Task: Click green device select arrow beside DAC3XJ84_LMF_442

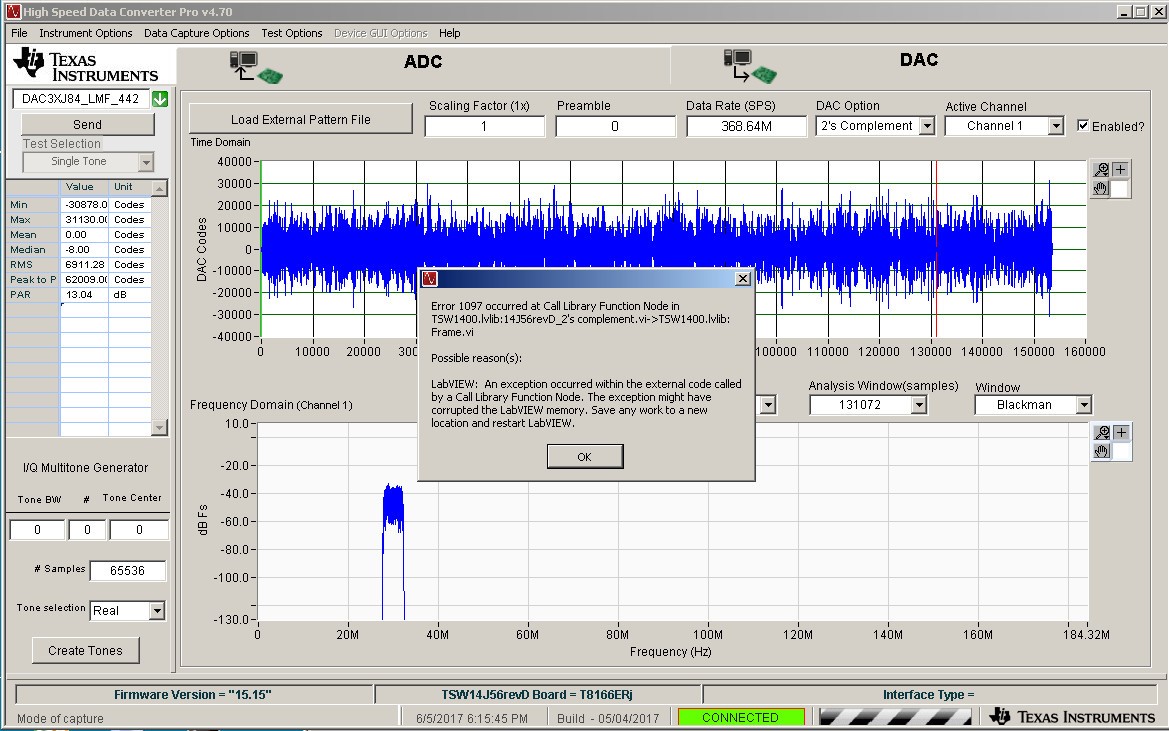Action: click(160, 99)
